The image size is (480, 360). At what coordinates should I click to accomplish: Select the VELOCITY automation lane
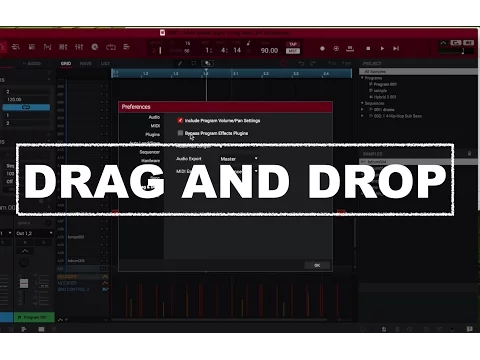click(x=83, y=277)
